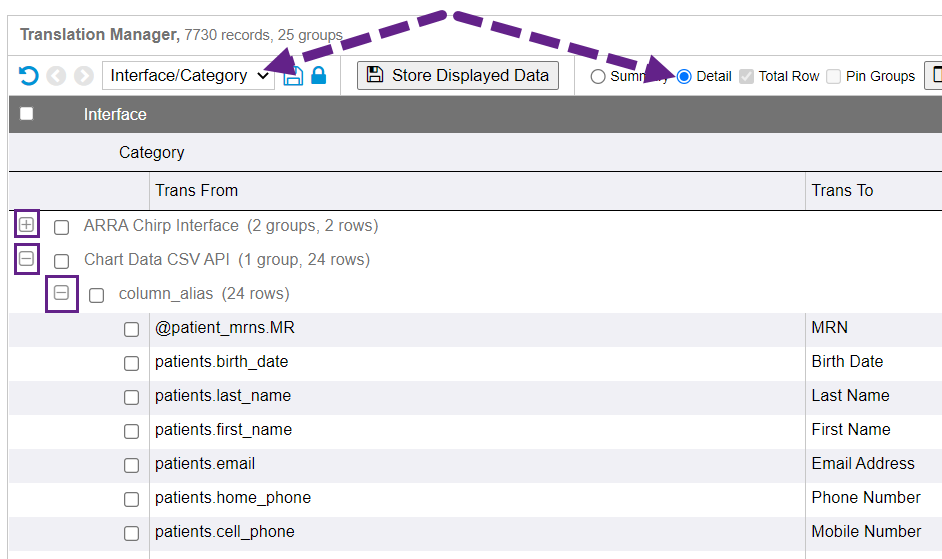Select the Summary radio button

tap(598, 77)
